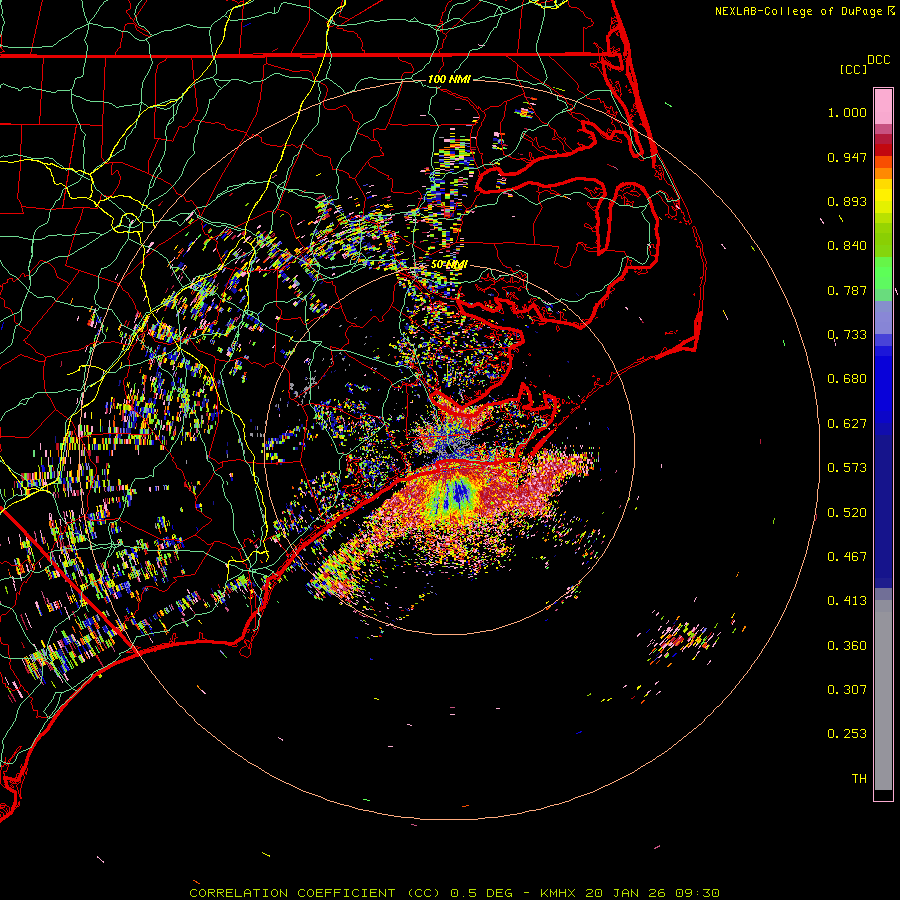The width and height of the screenshot is (900, 900).
Task: Click the 0.307 scale value
Action: [x=847, y=690]
